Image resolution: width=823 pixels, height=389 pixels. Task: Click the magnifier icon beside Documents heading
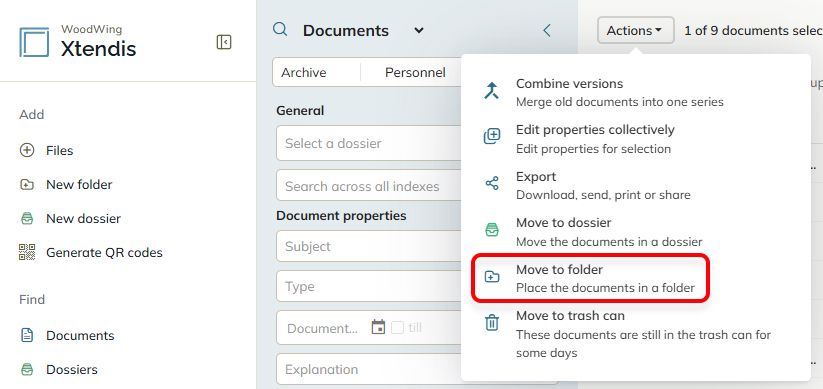tap(280, 30)
